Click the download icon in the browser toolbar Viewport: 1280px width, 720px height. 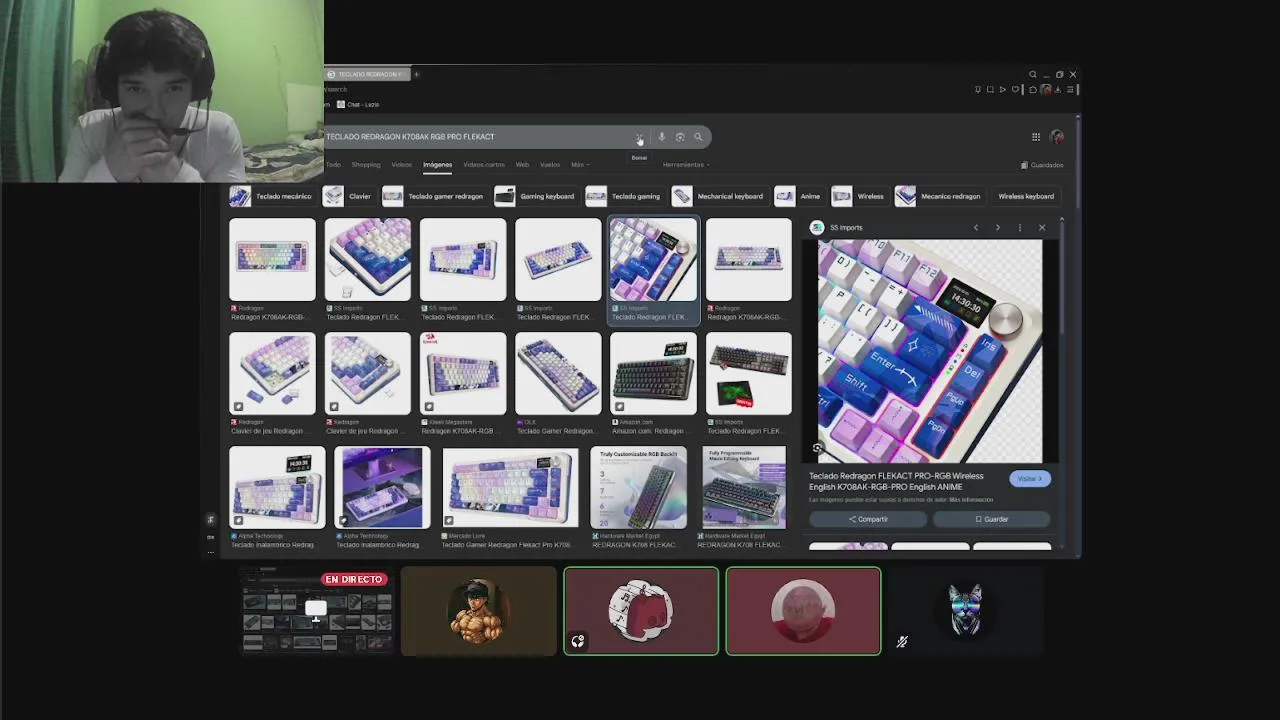click(1058, 90)
